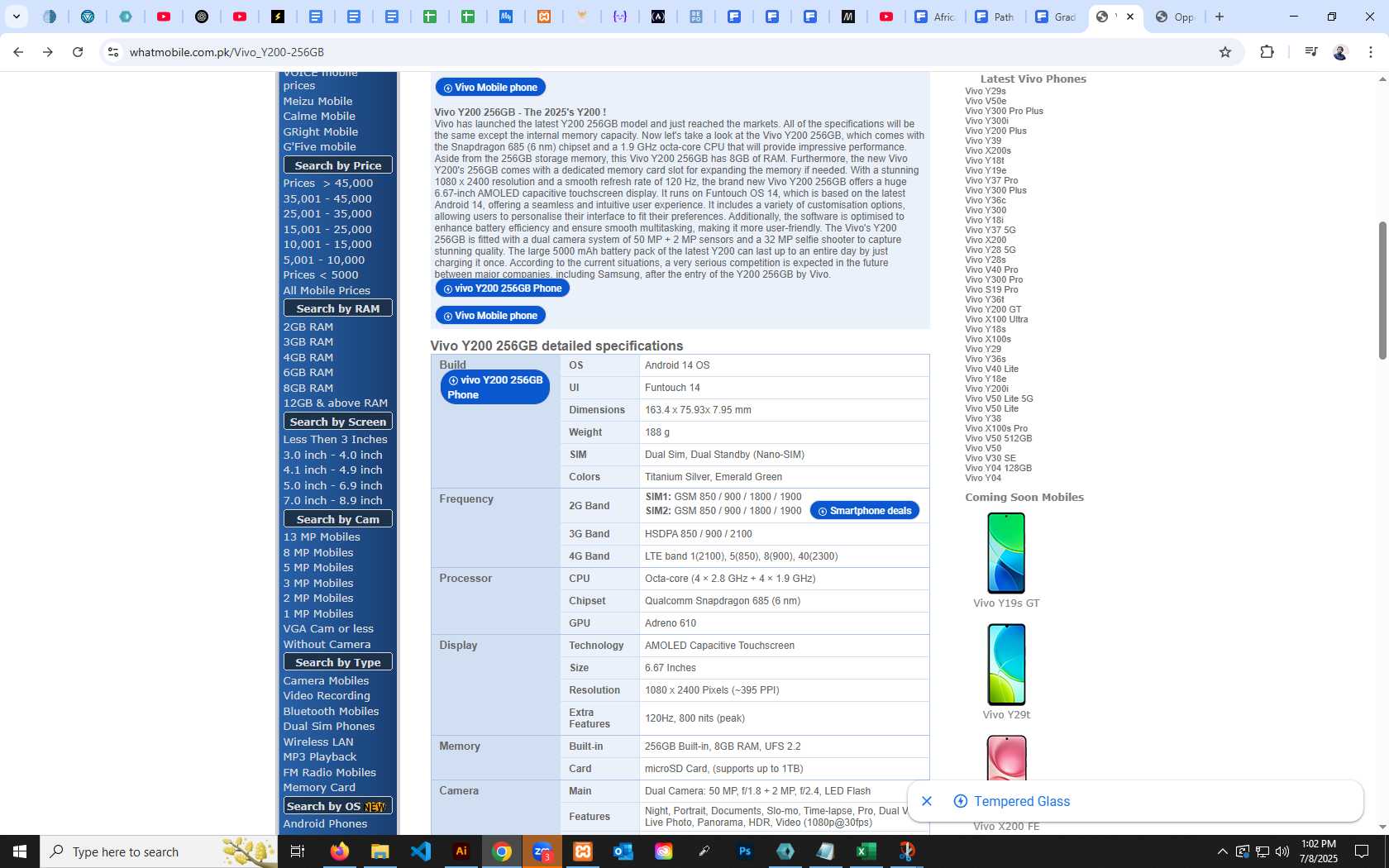Open XAMPP from the taskbar

[583, 851]
